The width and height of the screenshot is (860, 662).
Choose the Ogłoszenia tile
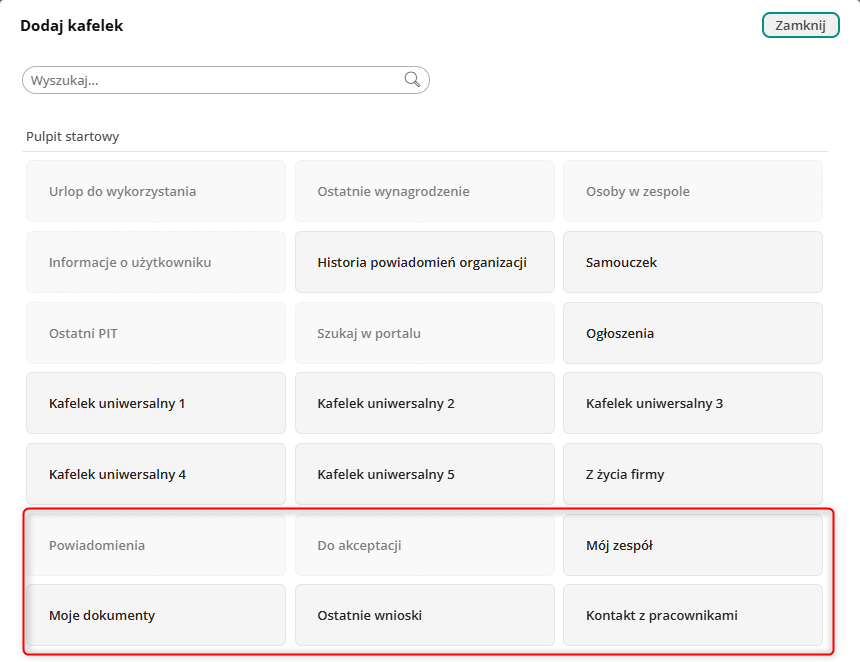pos(692,333)
